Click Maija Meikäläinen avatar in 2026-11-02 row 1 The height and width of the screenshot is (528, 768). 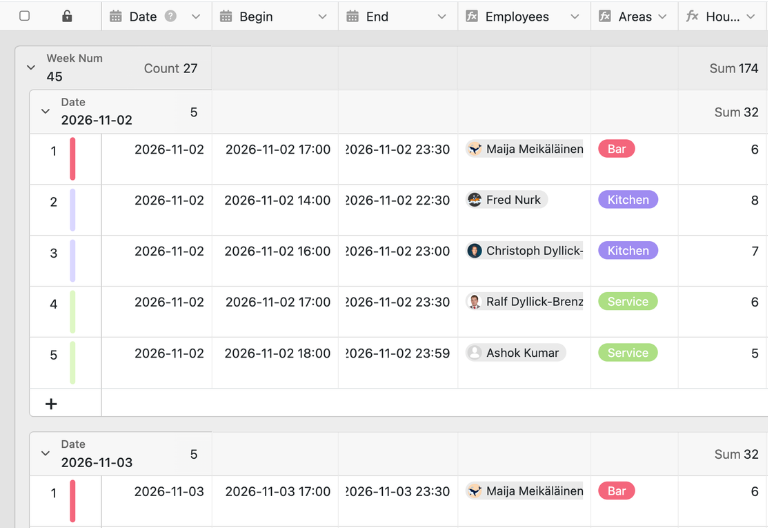[x=474, y=149]
